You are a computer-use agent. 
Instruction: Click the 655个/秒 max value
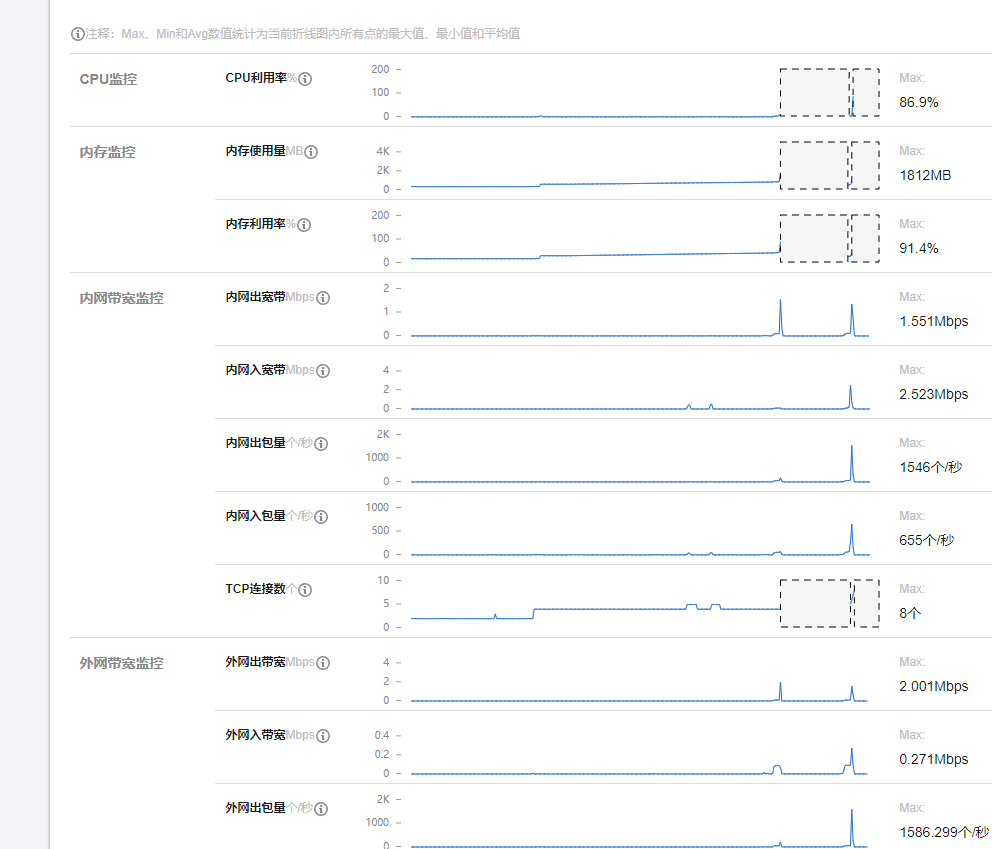click(x=927, y=540)
